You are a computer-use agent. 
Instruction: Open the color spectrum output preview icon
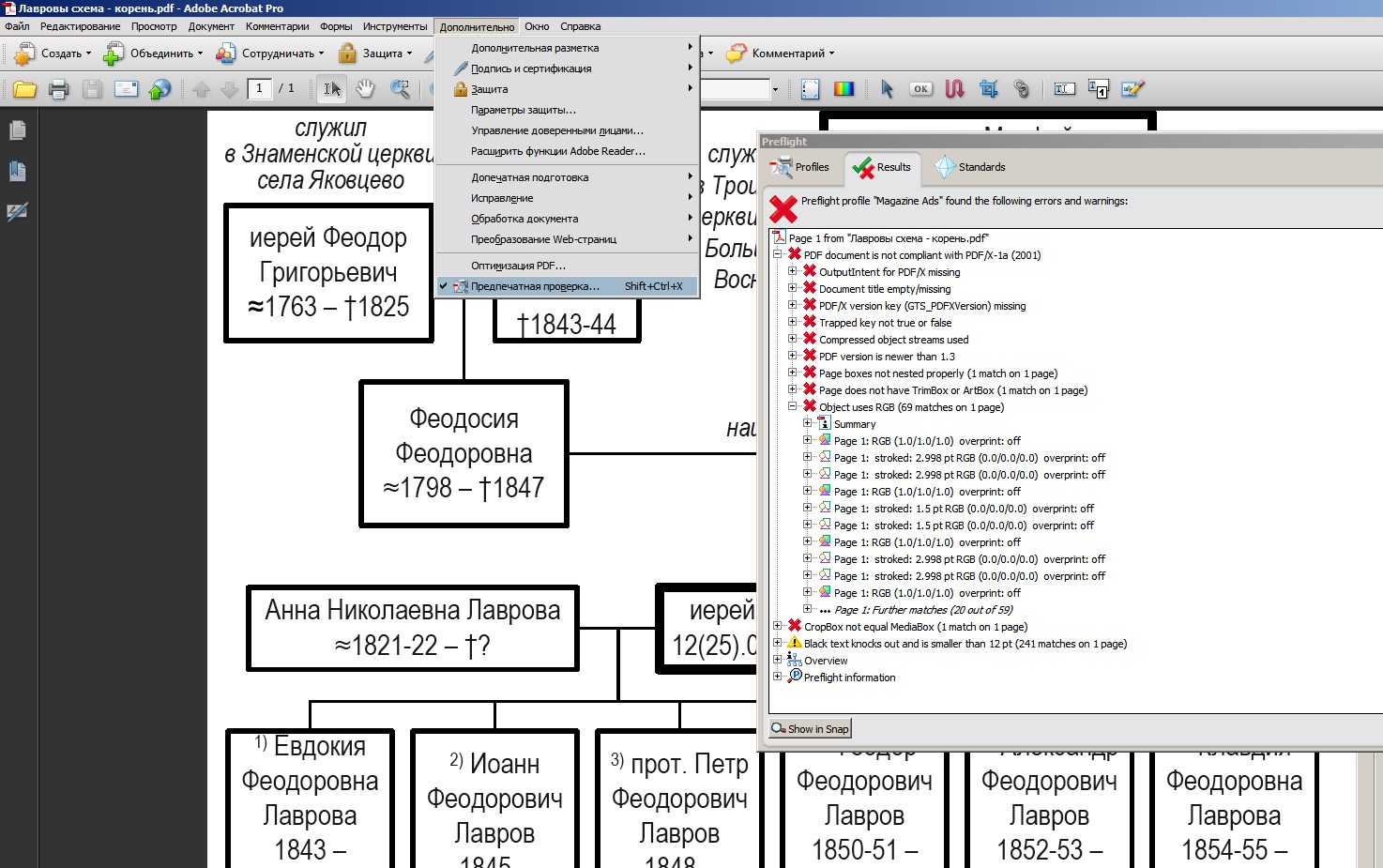844,89
